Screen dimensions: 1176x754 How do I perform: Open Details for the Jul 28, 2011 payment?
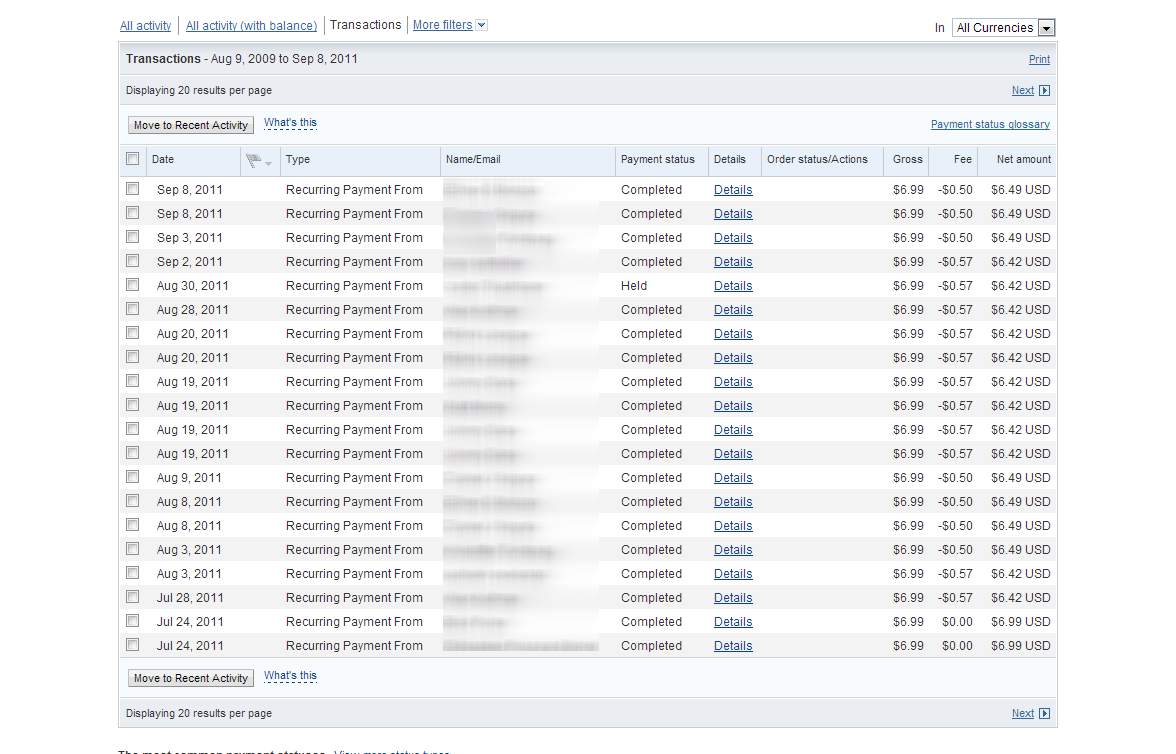733,598
